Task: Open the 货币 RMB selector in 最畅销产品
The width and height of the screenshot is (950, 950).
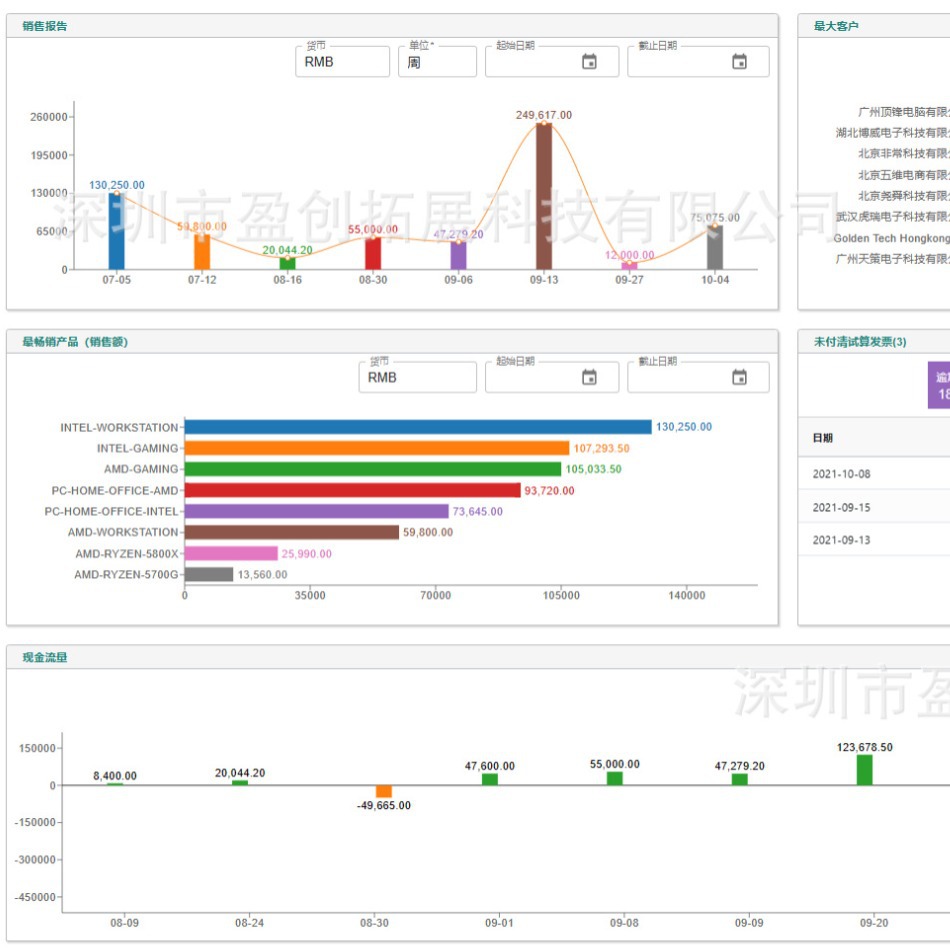Action: (x=417, y=378)
